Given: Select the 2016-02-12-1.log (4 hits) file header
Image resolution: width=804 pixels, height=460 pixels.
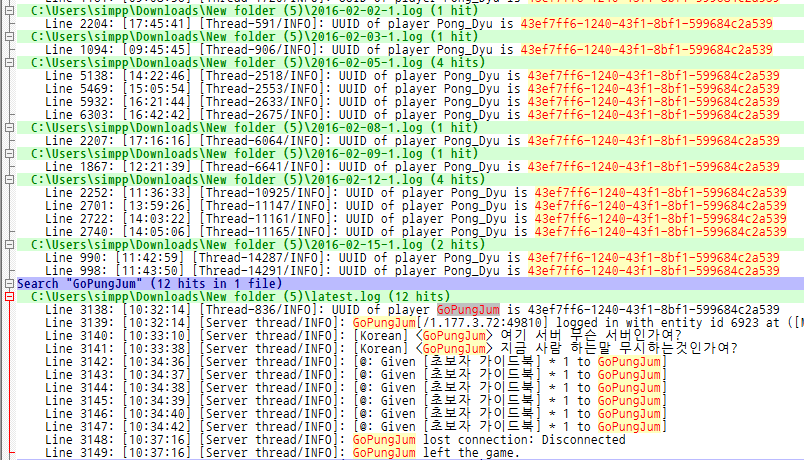Looking at the screenshot, I should [x=410, y=179].
